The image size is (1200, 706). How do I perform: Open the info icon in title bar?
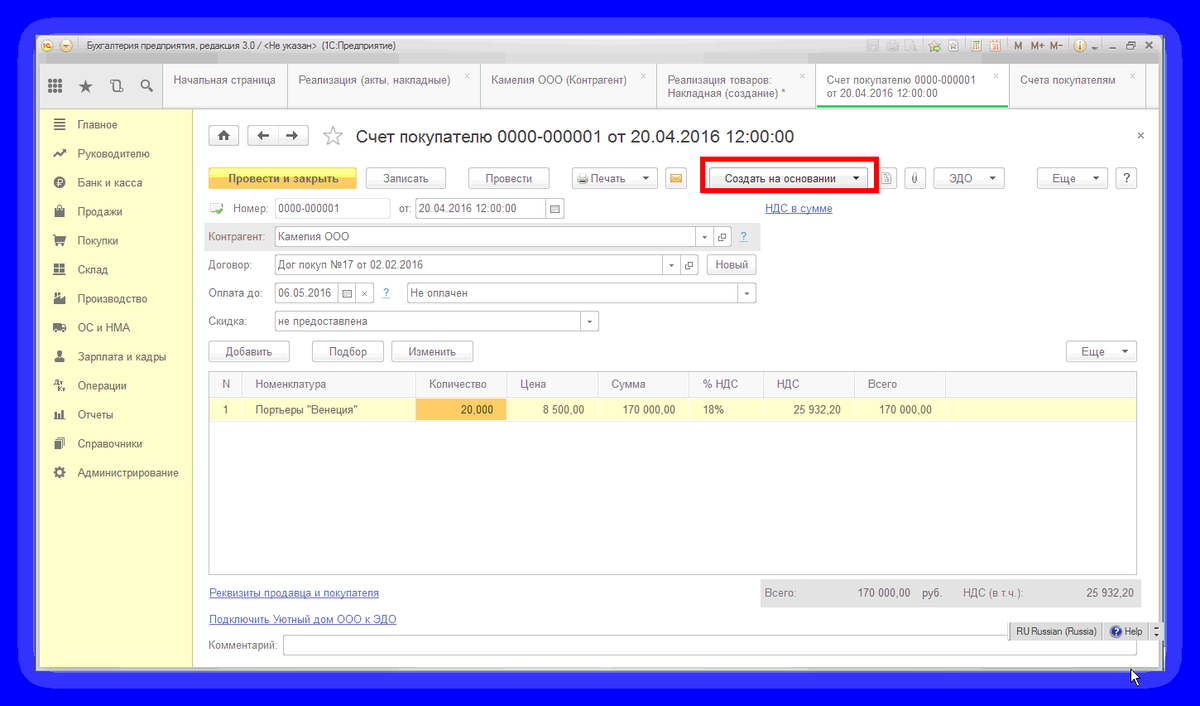[1079, 46]
